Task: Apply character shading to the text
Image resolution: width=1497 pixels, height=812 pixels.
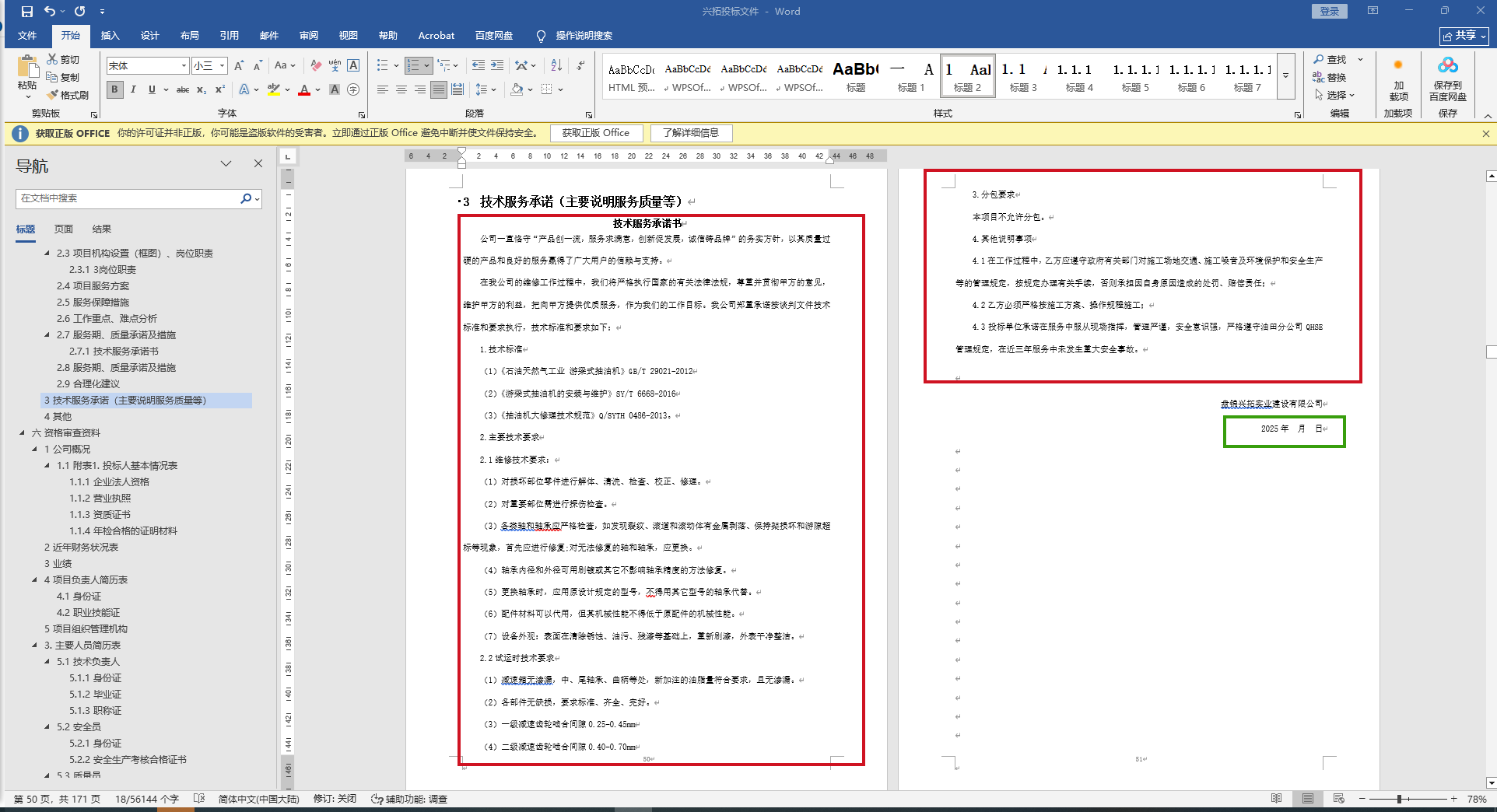Action: click(335, 89)
